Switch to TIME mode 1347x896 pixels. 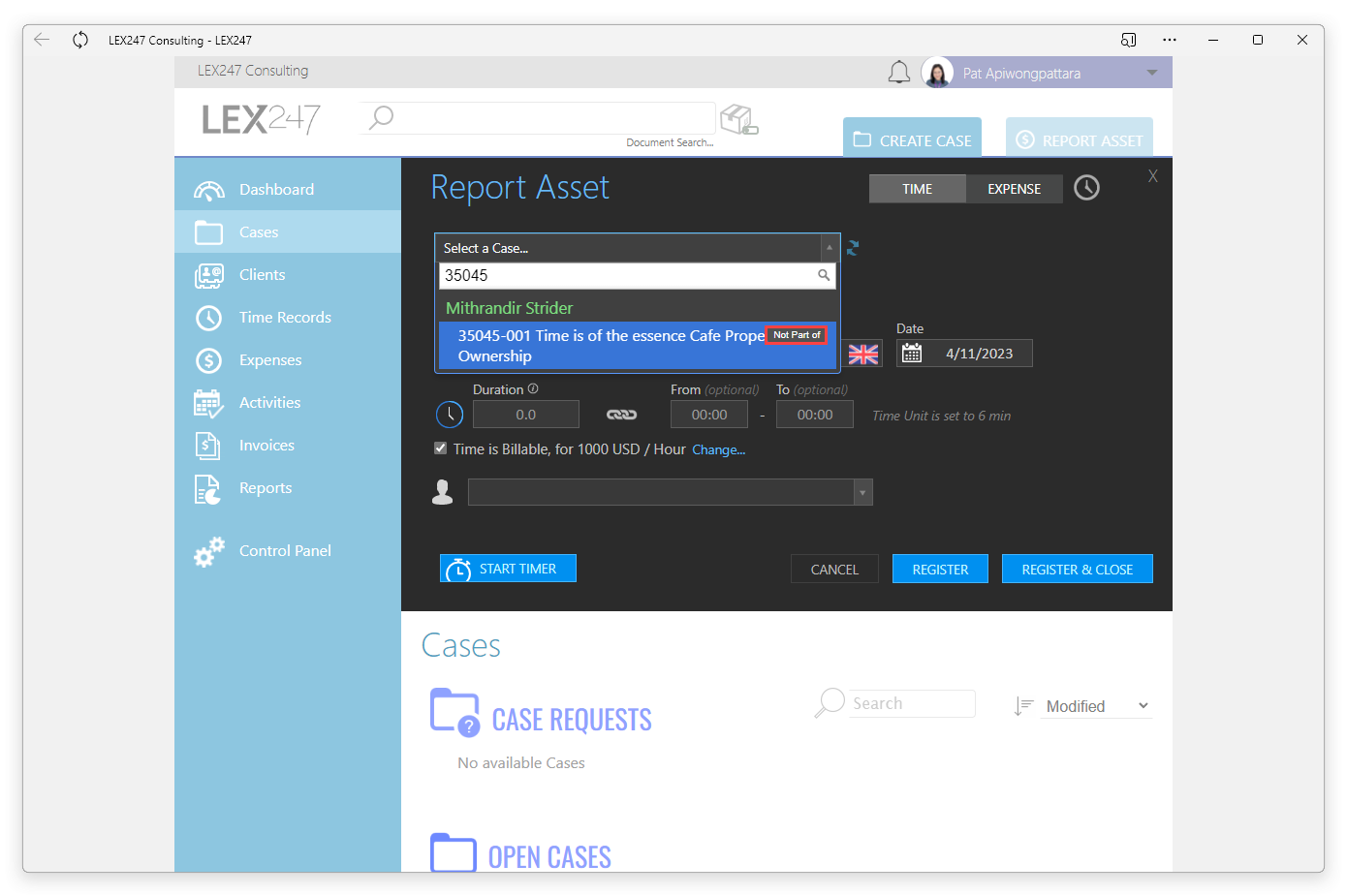pyautogui.click(x=918, y=189)
